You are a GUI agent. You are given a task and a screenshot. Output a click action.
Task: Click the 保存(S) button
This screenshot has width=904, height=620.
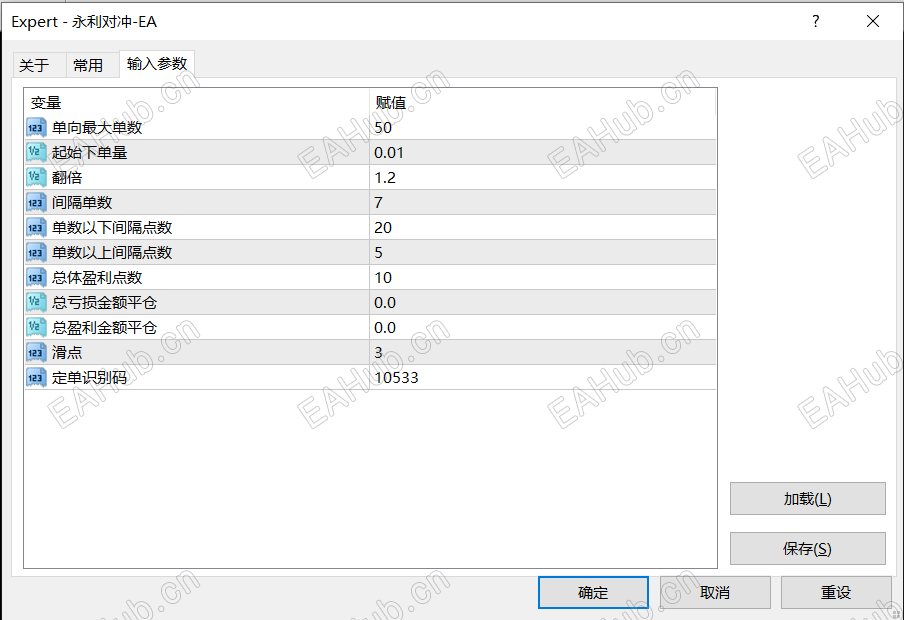[x=807, y=548]
